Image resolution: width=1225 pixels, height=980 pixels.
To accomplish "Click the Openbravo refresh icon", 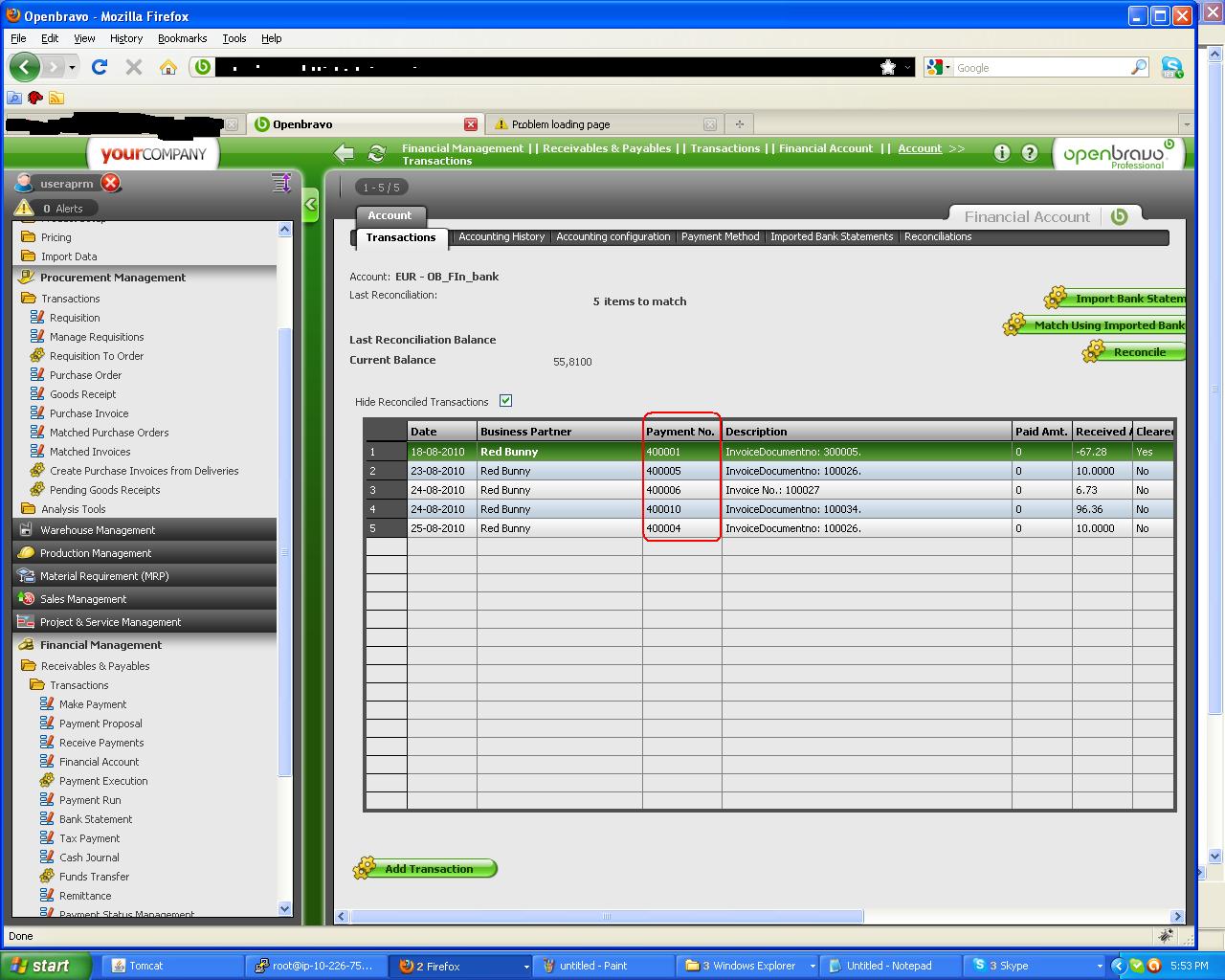I will click(x=377, y=153).
